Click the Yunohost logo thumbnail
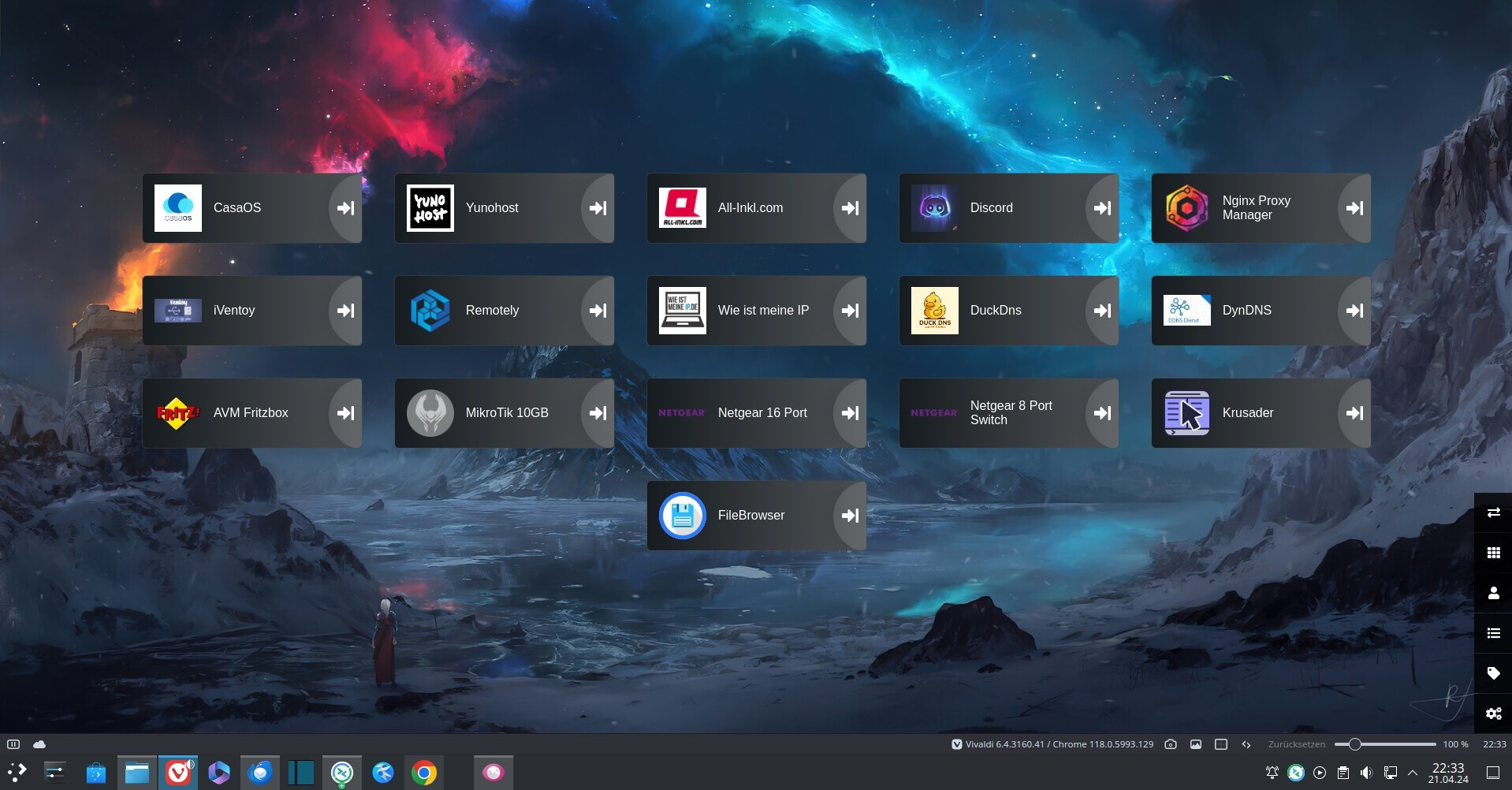Image resolution: width=1512 pixels, height=790 pixels. click(x=430, y=208)
